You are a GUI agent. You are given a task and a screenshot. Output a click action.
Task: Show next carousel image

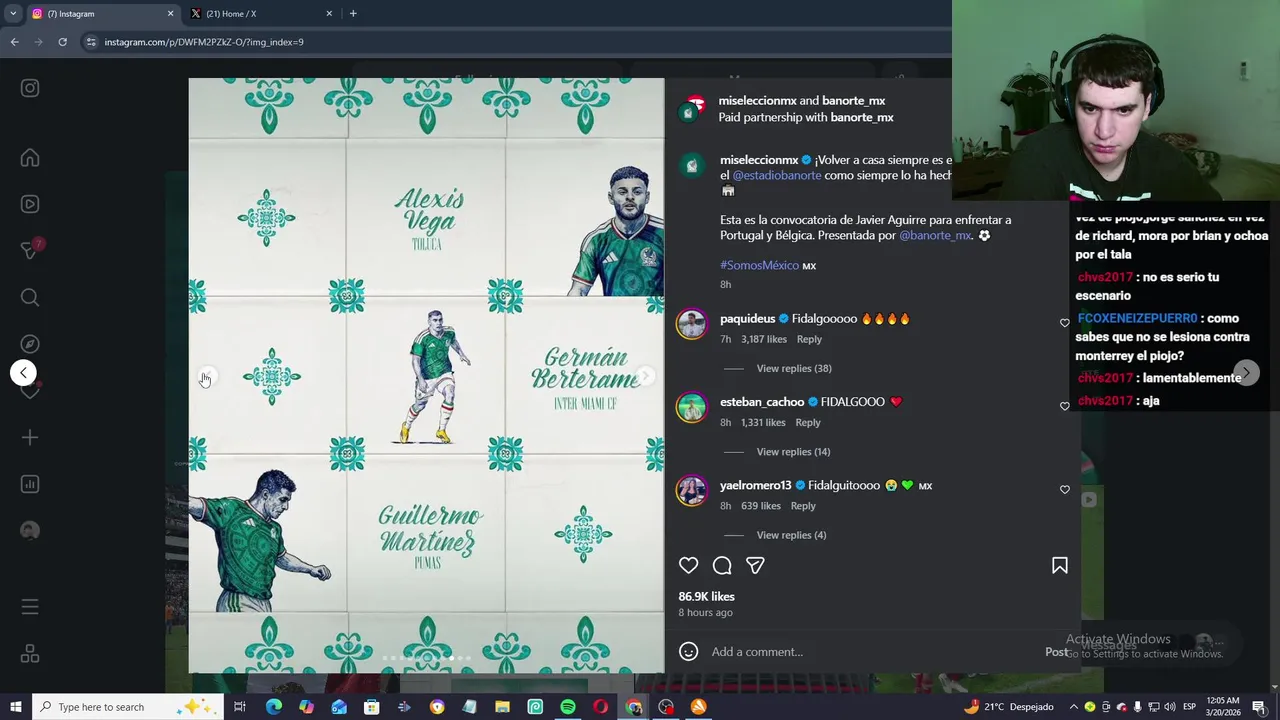646,376
